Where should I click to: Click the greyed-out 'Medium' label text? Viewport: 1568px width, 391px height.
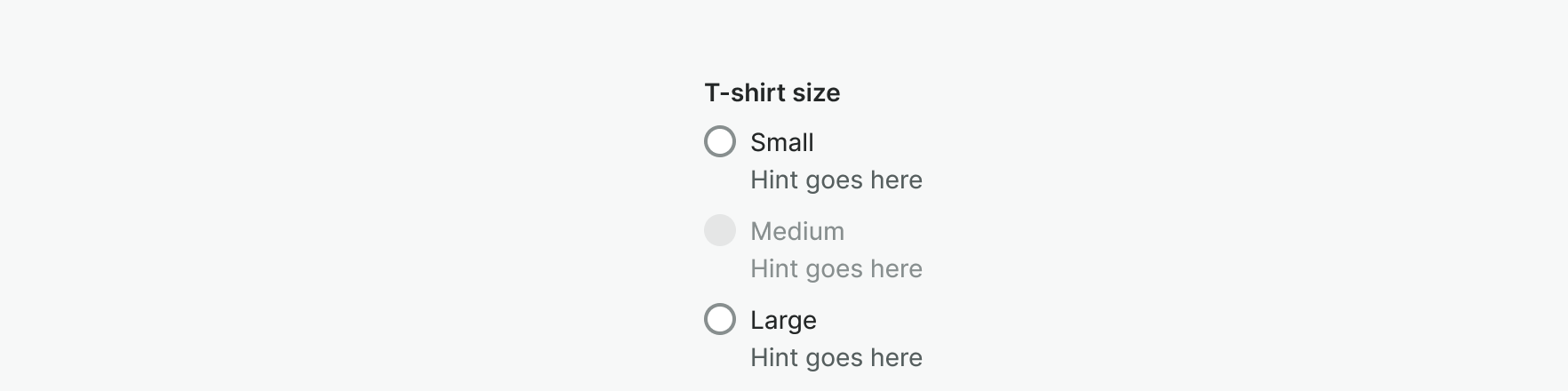click(x=796, y=231)
